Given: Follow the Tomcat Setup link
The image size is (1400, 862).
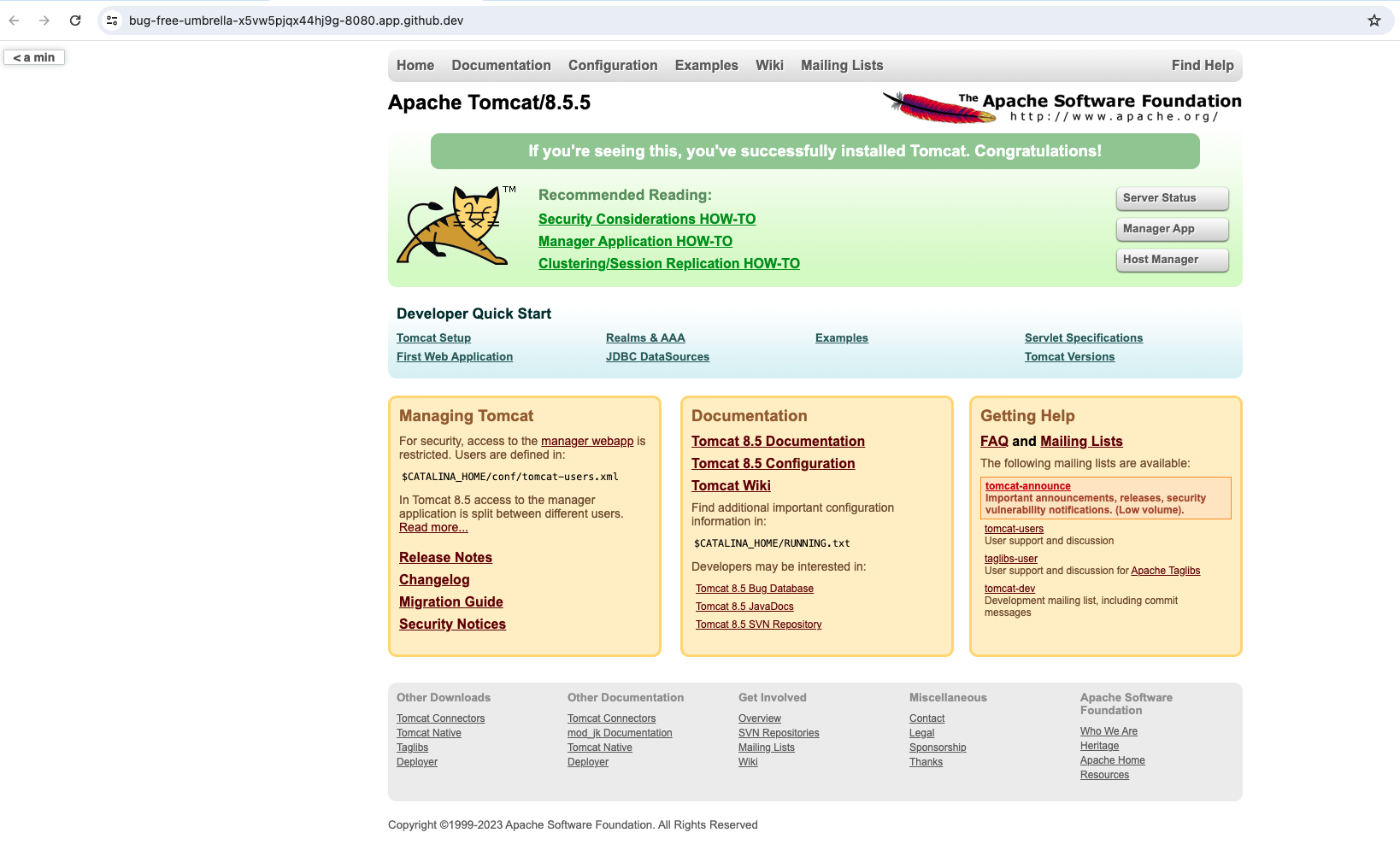Looking at the screenshot, I should pos(433,338).
